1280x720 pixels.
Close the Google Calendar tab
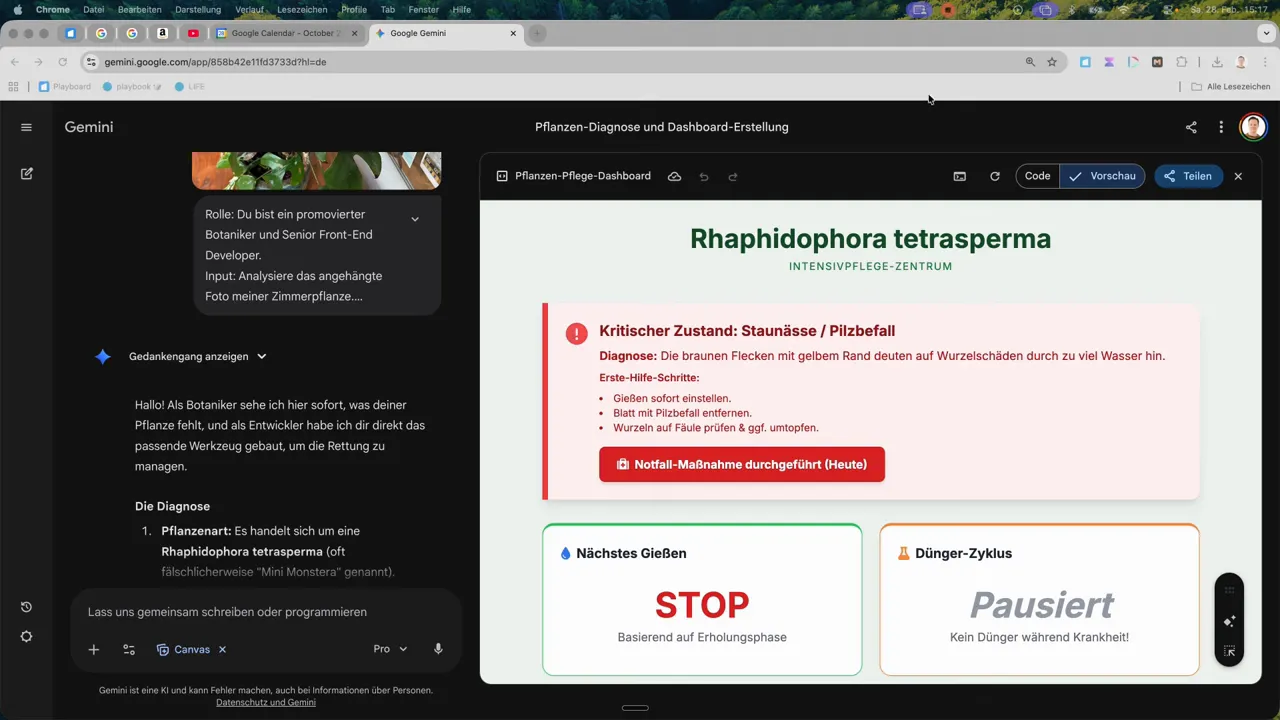354,33
